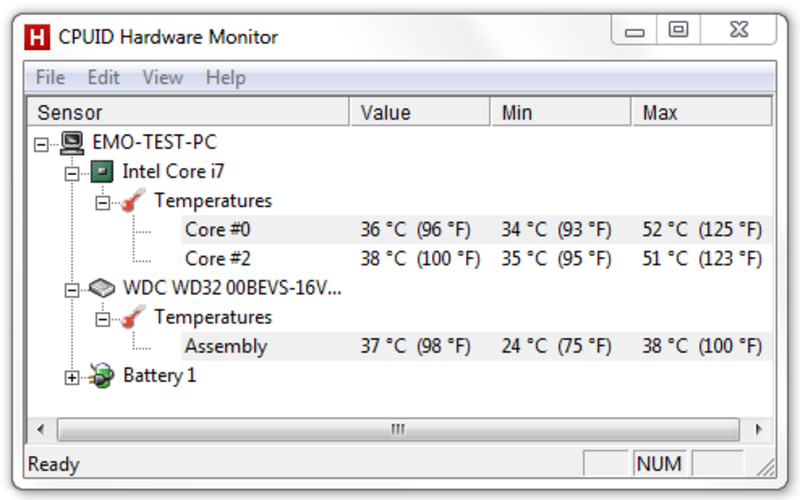The height and width of the screenshot is (500, 800).
Task: Collapse Temperatures under Intel Core i7
Action: tap(103, 203)
